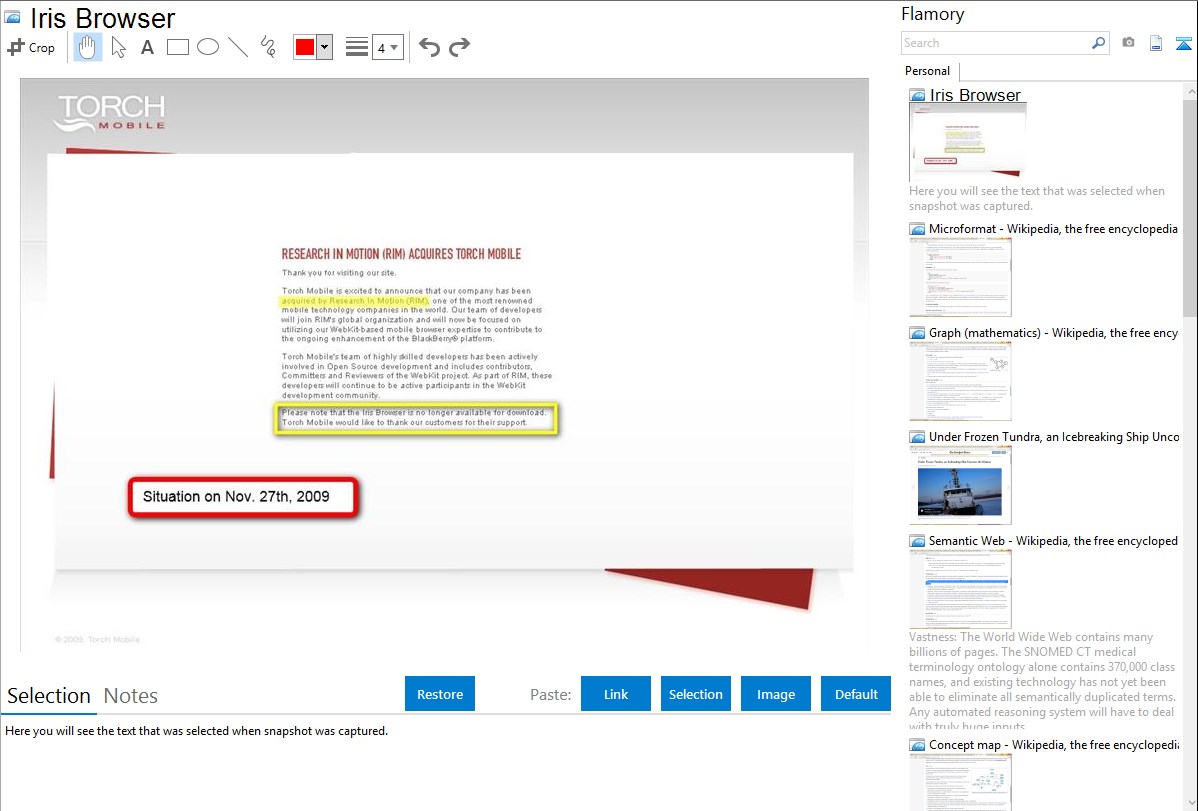Click the Paste Selection button
Screen dimensions: 1198x811
pos(695,694)
